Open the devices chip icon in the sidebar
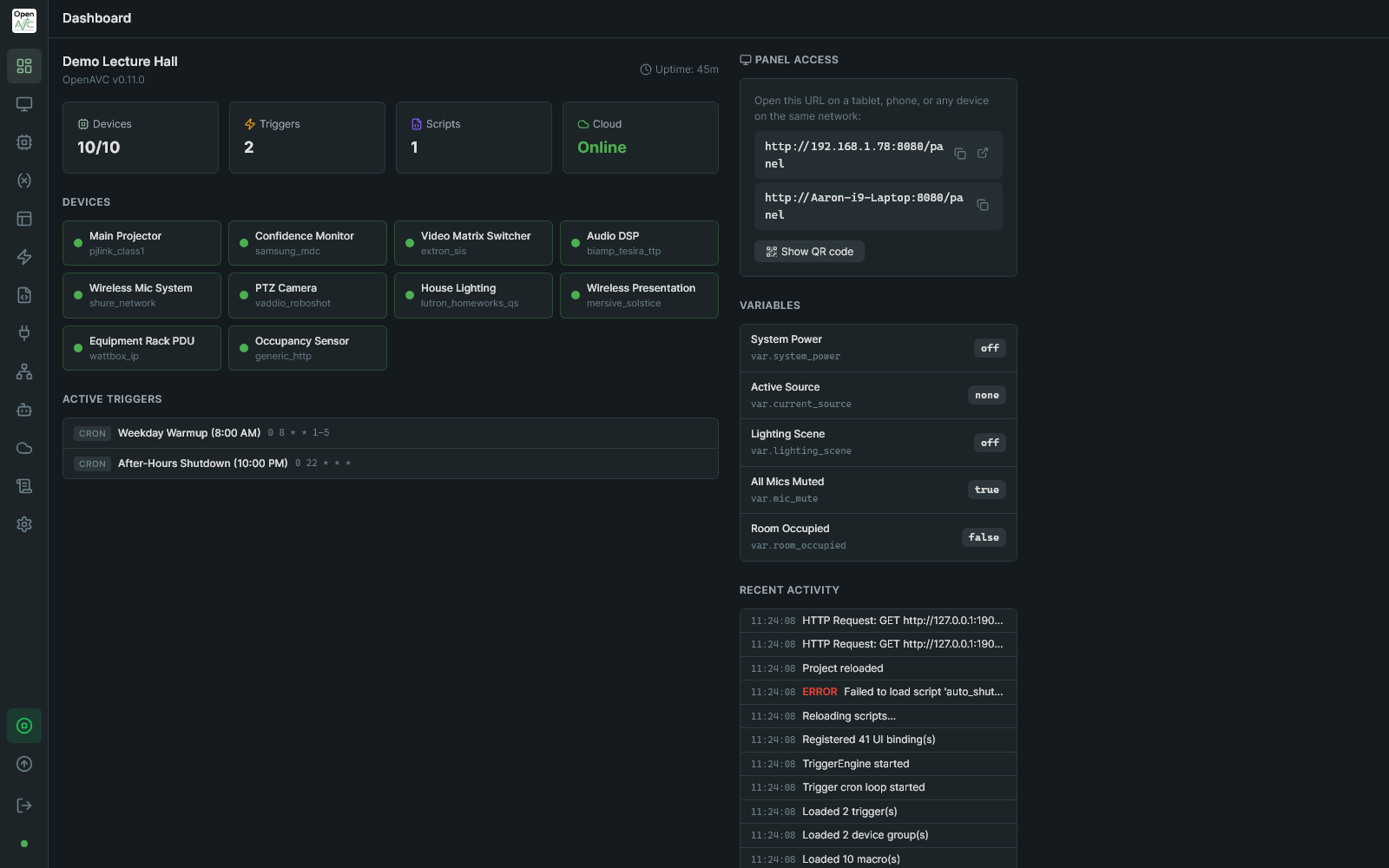The image size is (1389, 868). (x=24, y=142)
